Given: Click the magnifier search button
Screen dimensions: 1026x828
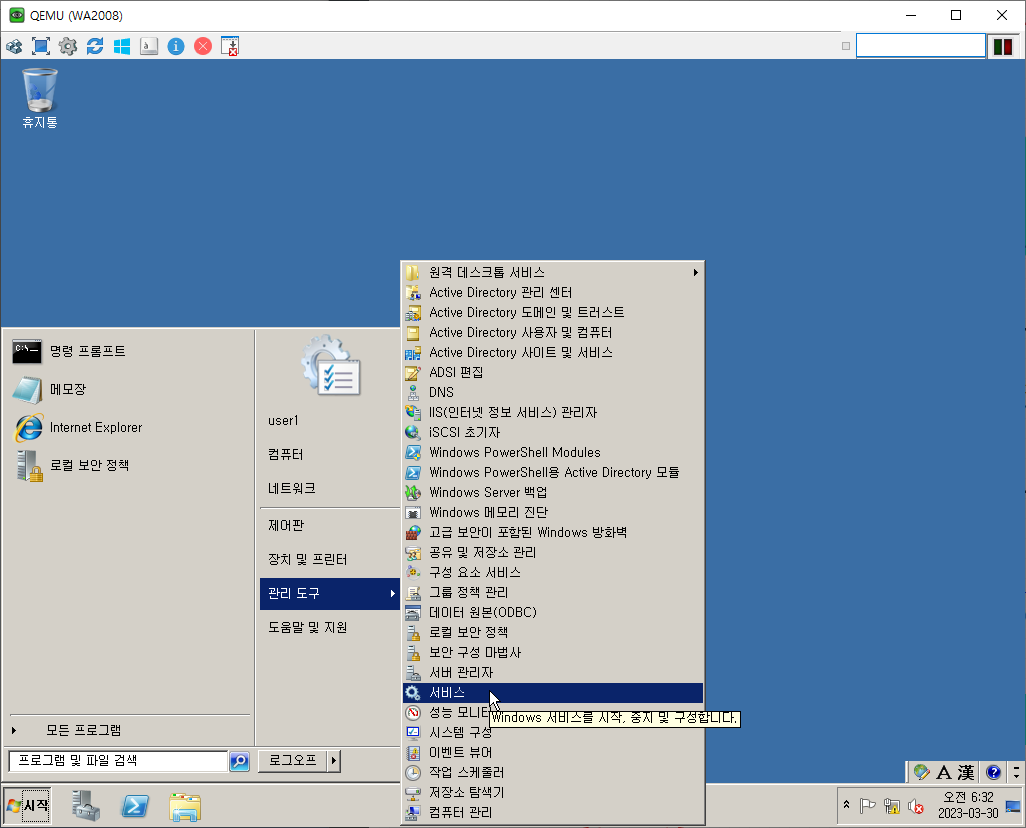Looking at the screenshot, I should click(239, 761).
